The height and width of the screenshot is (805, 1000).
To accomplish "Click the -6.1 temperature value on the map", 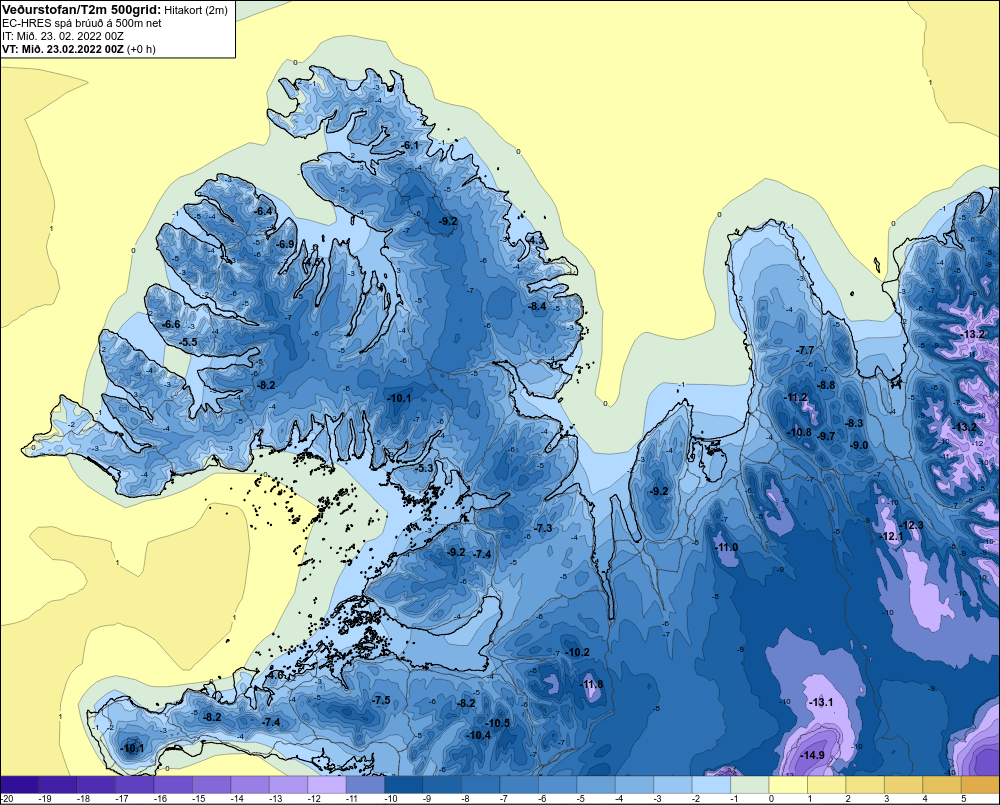I will (409, 145).
